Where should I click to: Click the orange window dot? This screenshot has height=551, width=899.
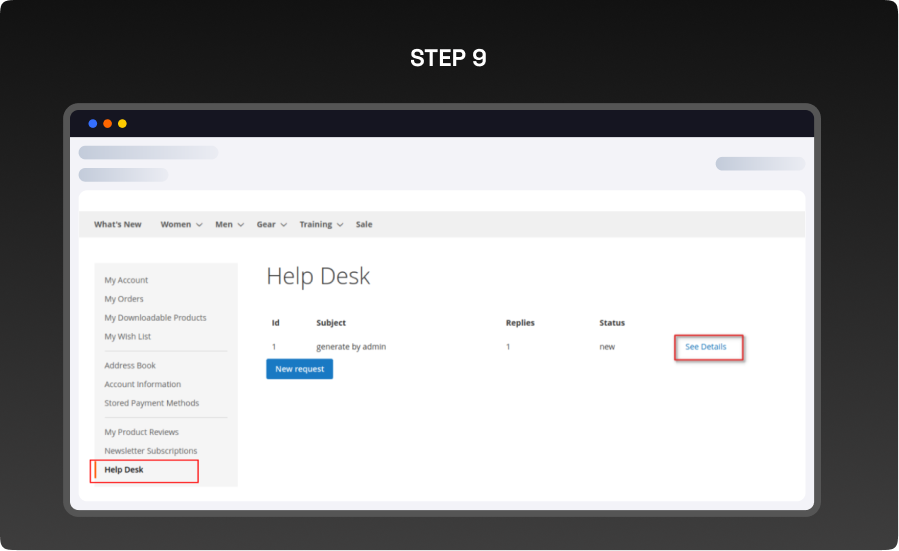point(108,124)
